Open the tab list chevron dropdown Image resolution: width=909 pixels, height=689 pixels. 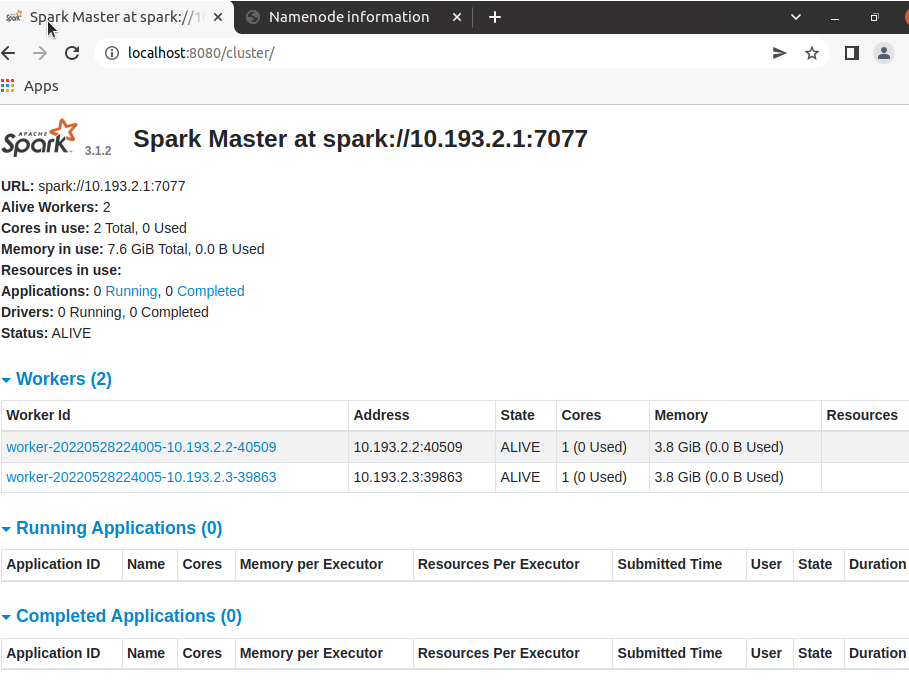tap(795, 17)
